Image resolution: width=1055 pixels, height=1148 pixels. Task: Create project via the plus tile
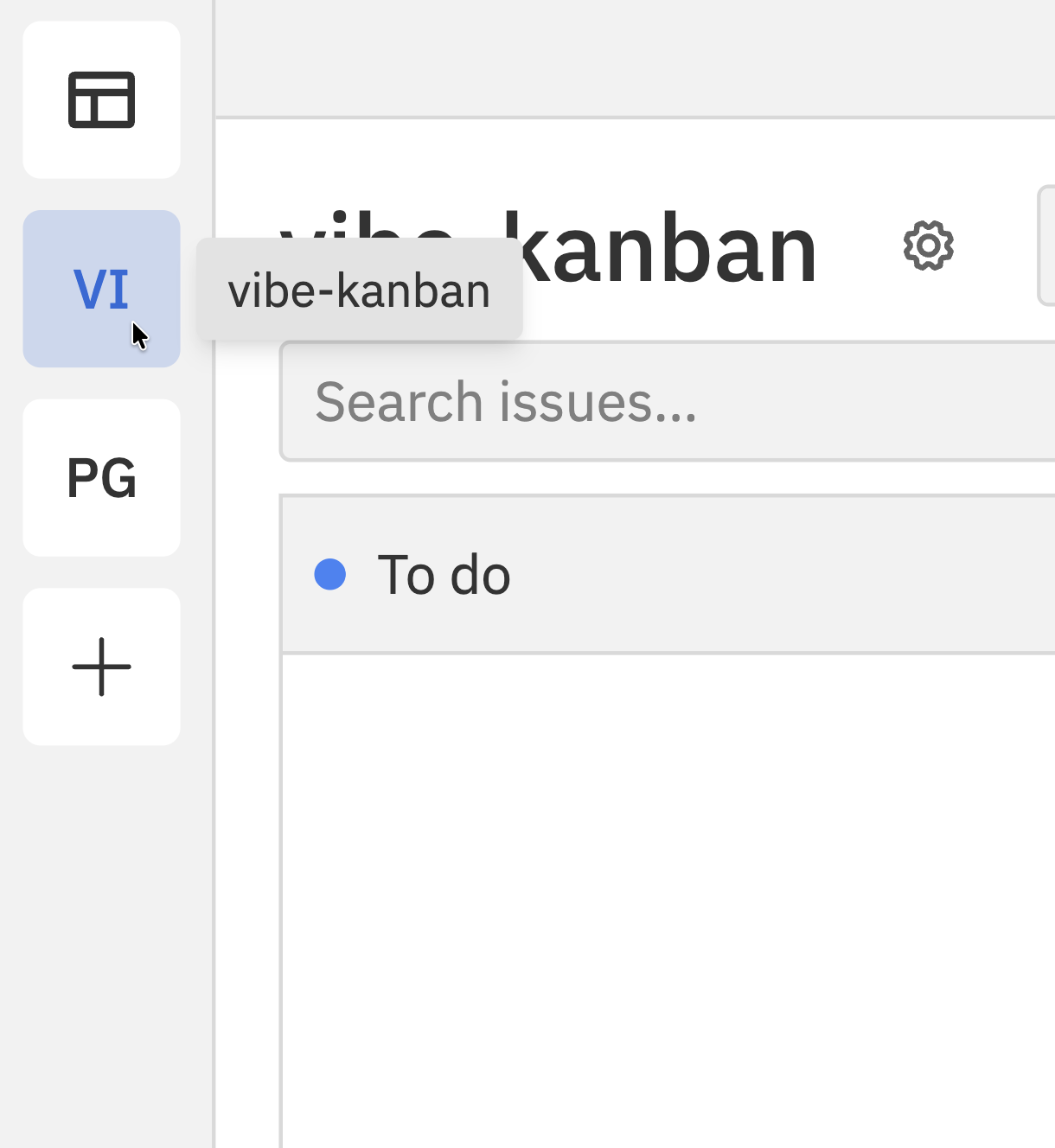pyautogui.click(x=101, y=666)
